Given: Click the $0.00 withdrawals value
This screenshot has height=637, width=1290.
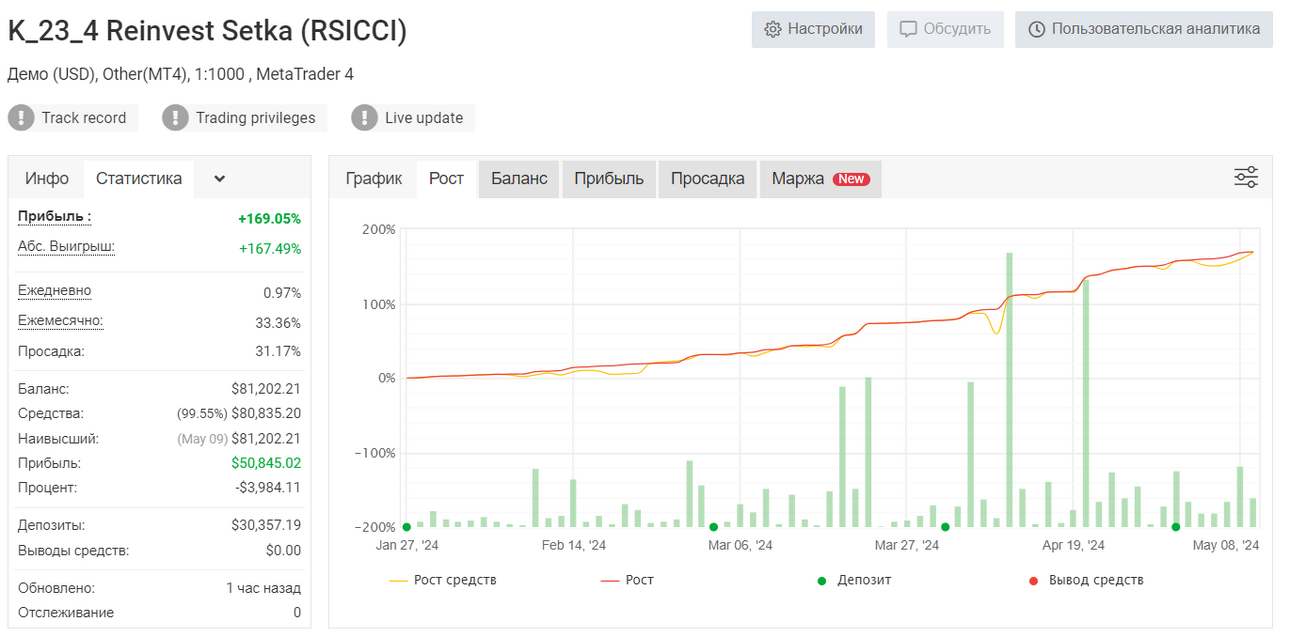Looking at the screenshot, I should 283,550.
